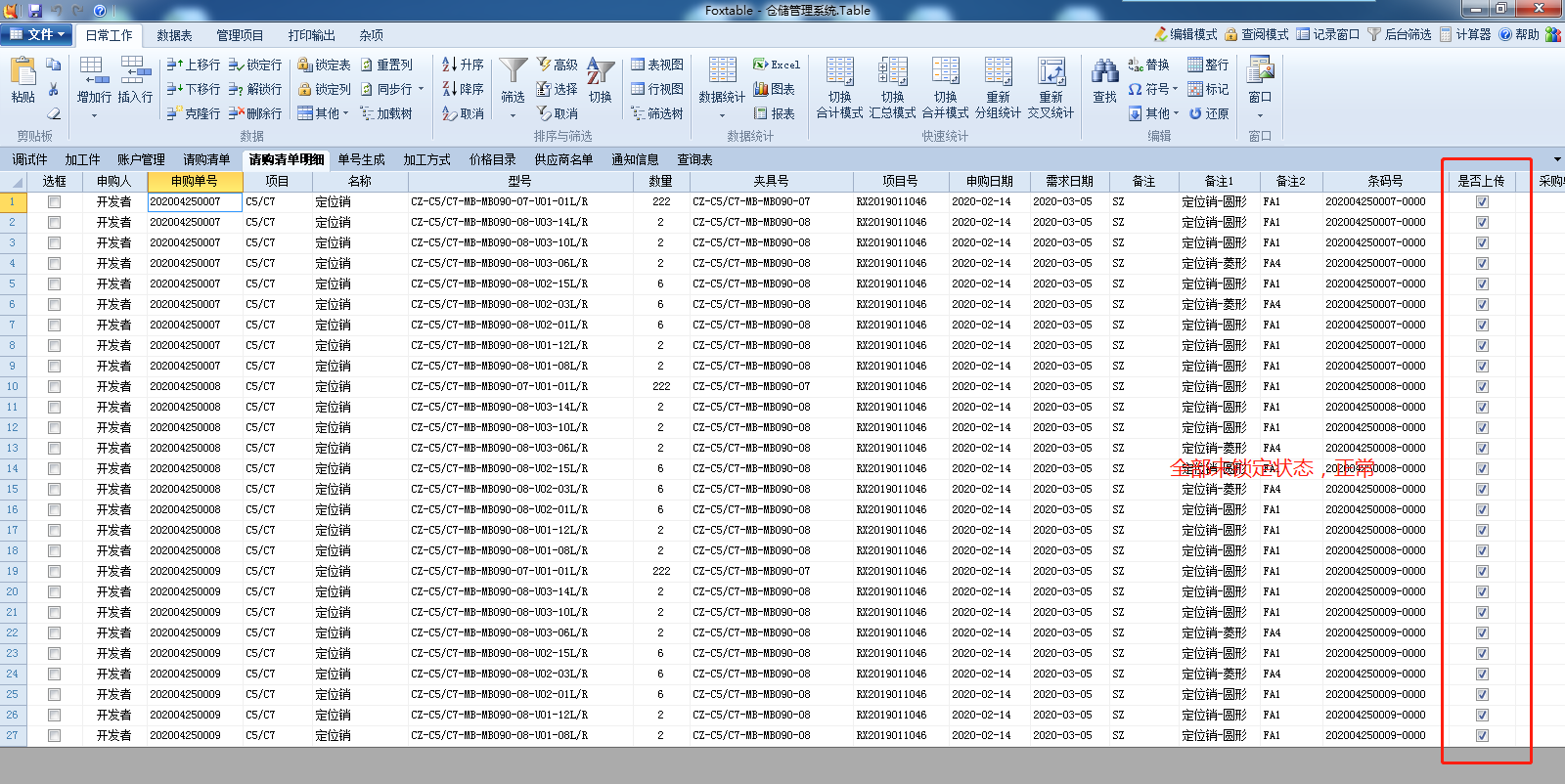This screenshot has height=784, width=1565.
Task: Click the 编辑模式 button
Action: tap(1185, 34)
